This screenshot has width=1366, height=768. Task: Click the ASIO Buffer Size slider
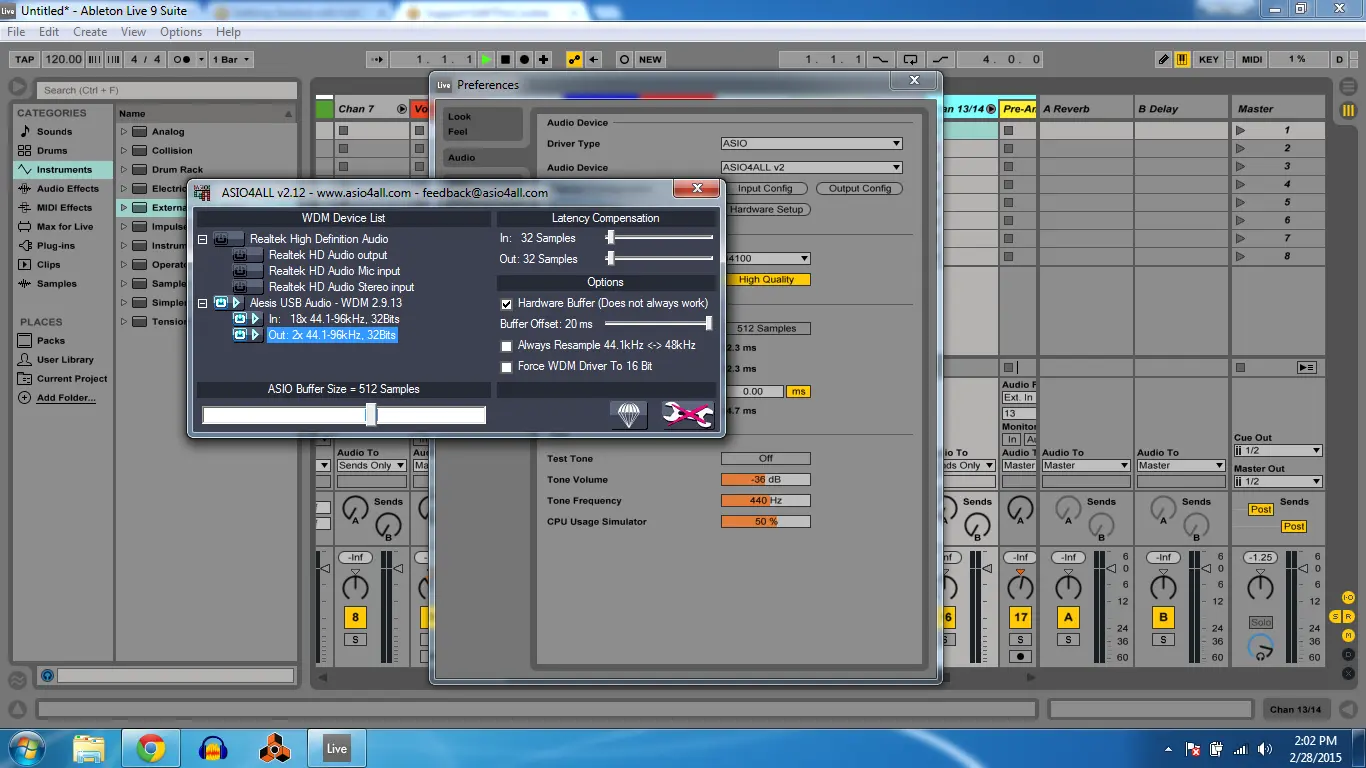tap(344, 415)
